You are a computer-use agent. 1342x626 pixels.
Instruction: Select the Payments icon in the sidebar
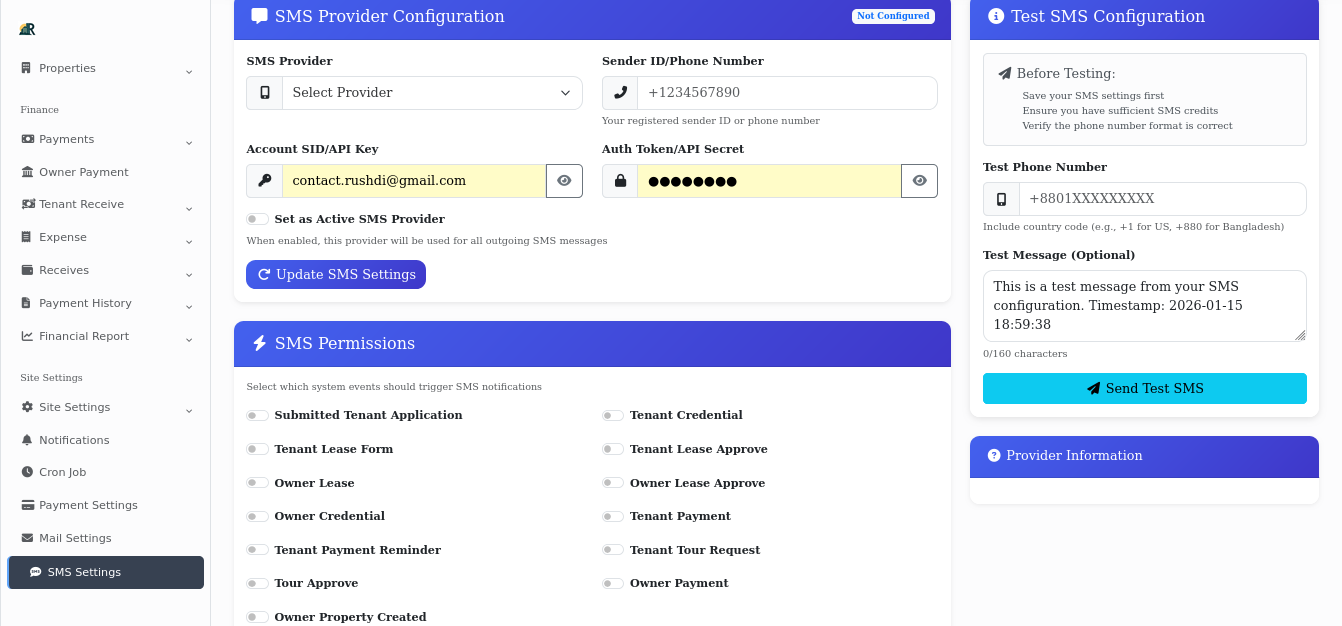point(24,139)
